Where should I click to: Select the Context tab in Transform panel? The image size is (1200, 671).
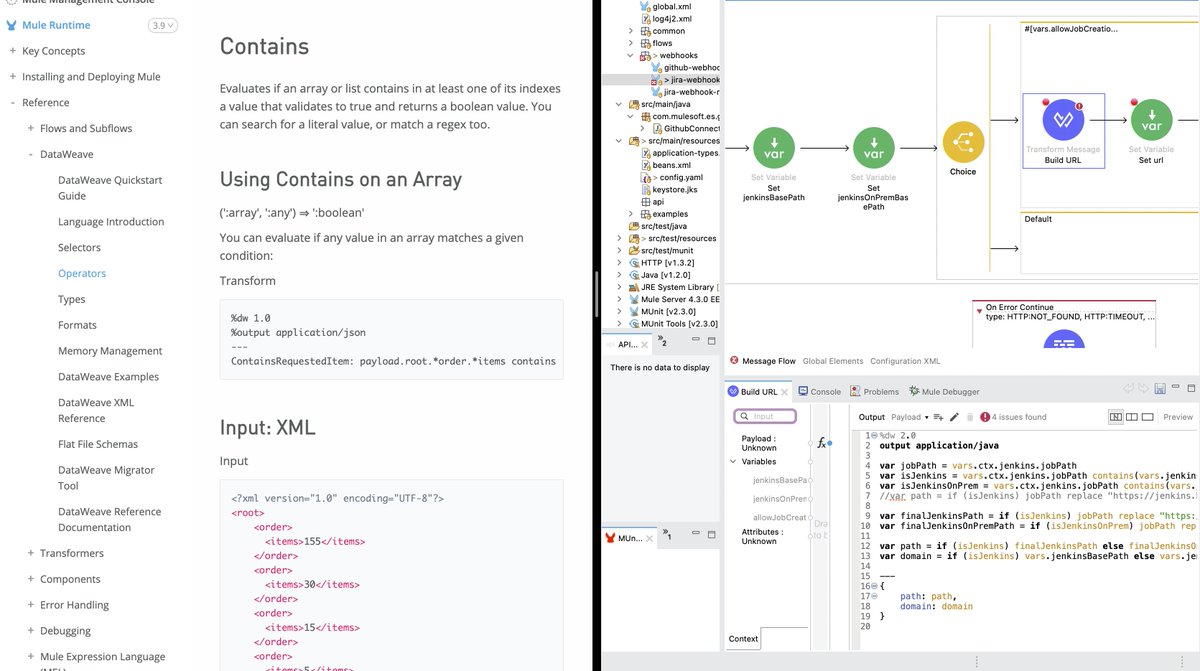[743, 638]
